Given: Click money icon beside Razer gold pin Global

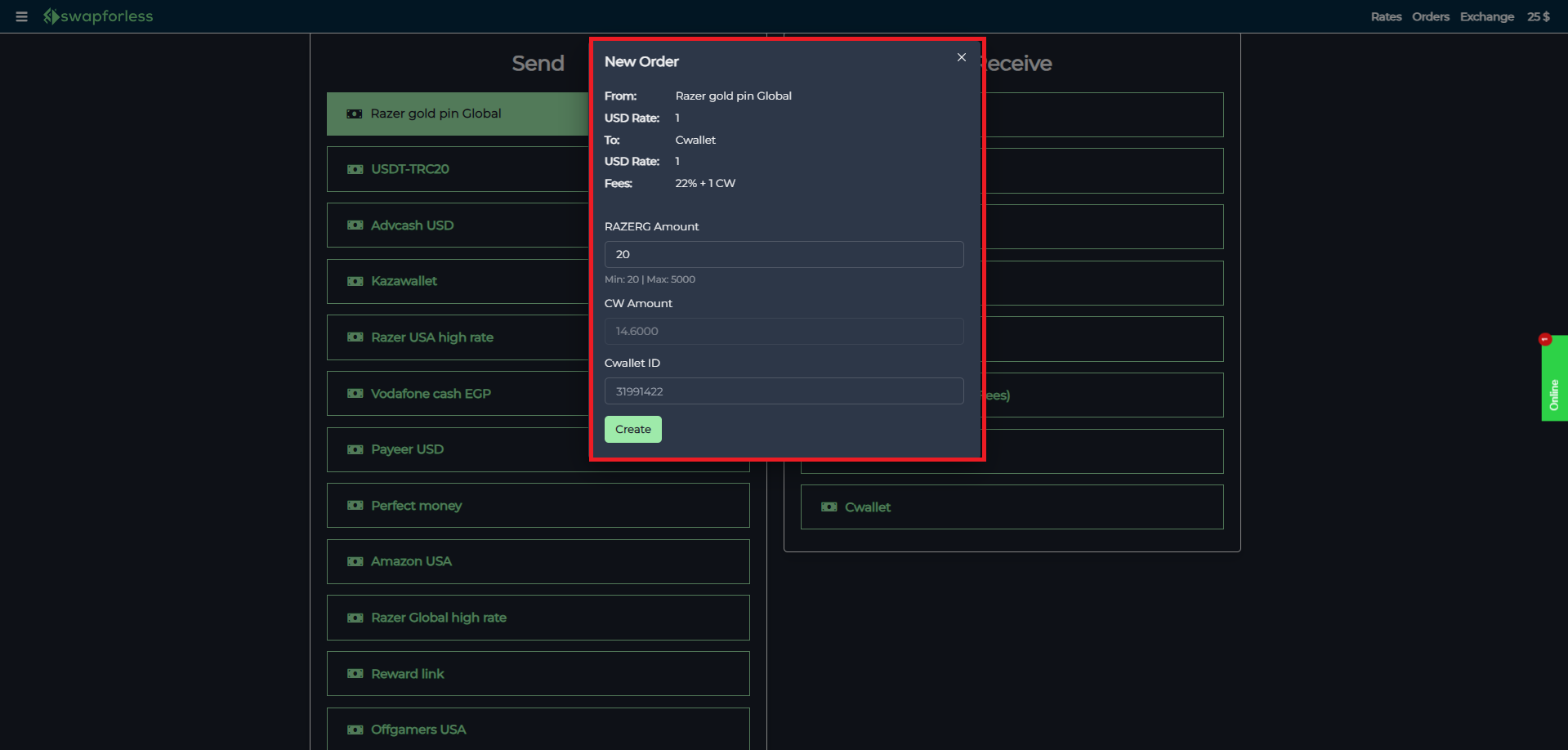Looking at the screenshot, I should coord(355,114).
